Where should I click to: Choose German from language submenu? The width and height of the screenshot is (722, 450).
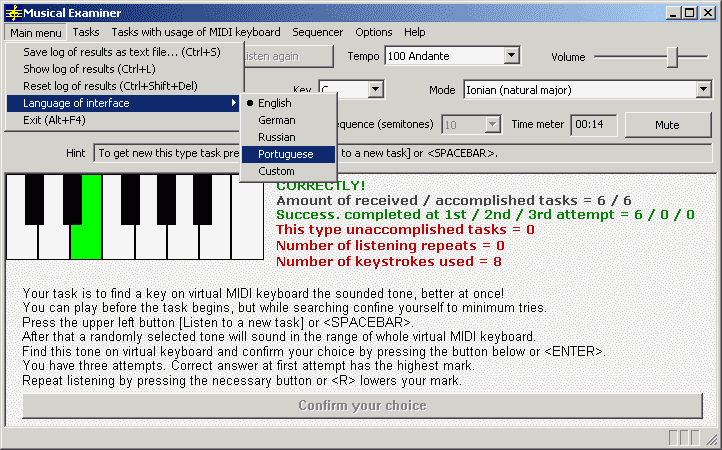276,120
